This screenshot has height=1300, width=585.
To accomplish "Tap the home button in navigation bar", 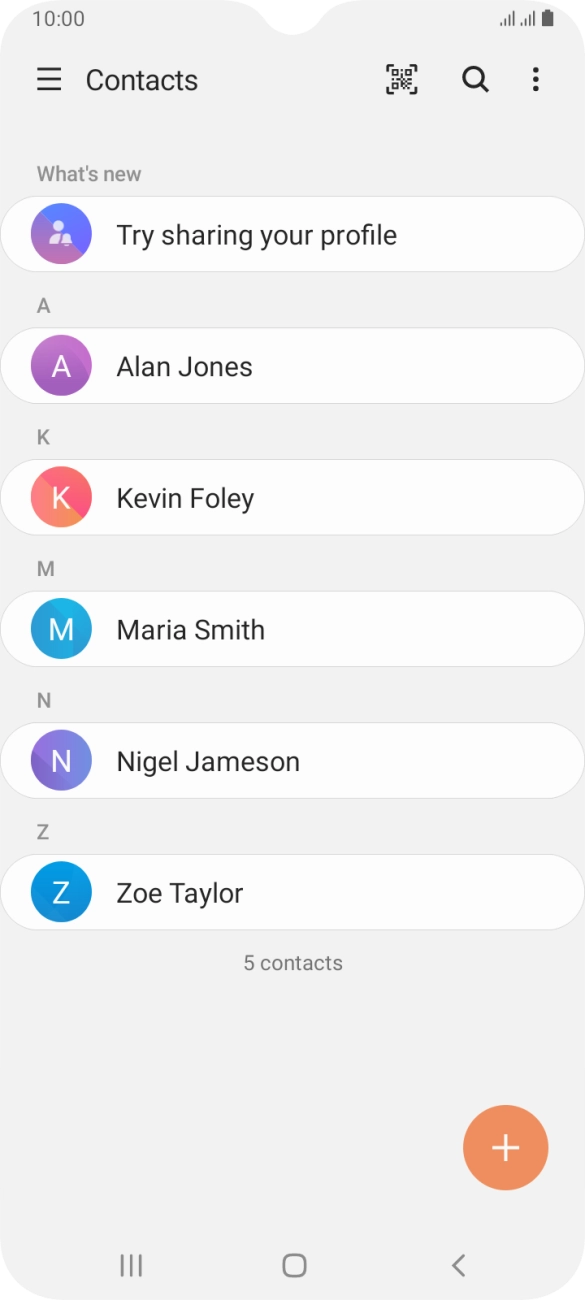I will (294, 1266).
